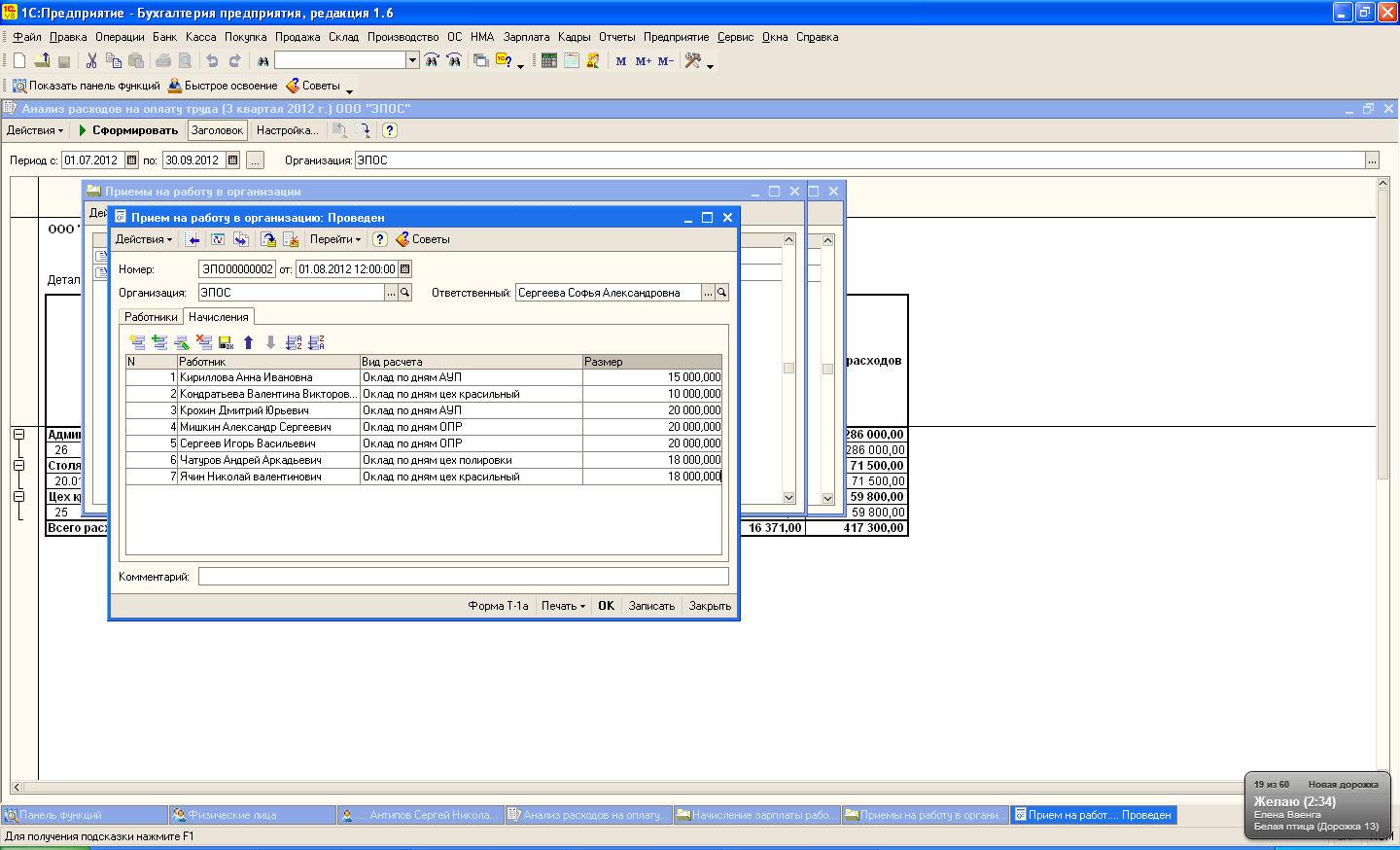1400x850 pixels.
Task: Switch to Физические лица window in the window bar
Action: (x=252, y=815)
